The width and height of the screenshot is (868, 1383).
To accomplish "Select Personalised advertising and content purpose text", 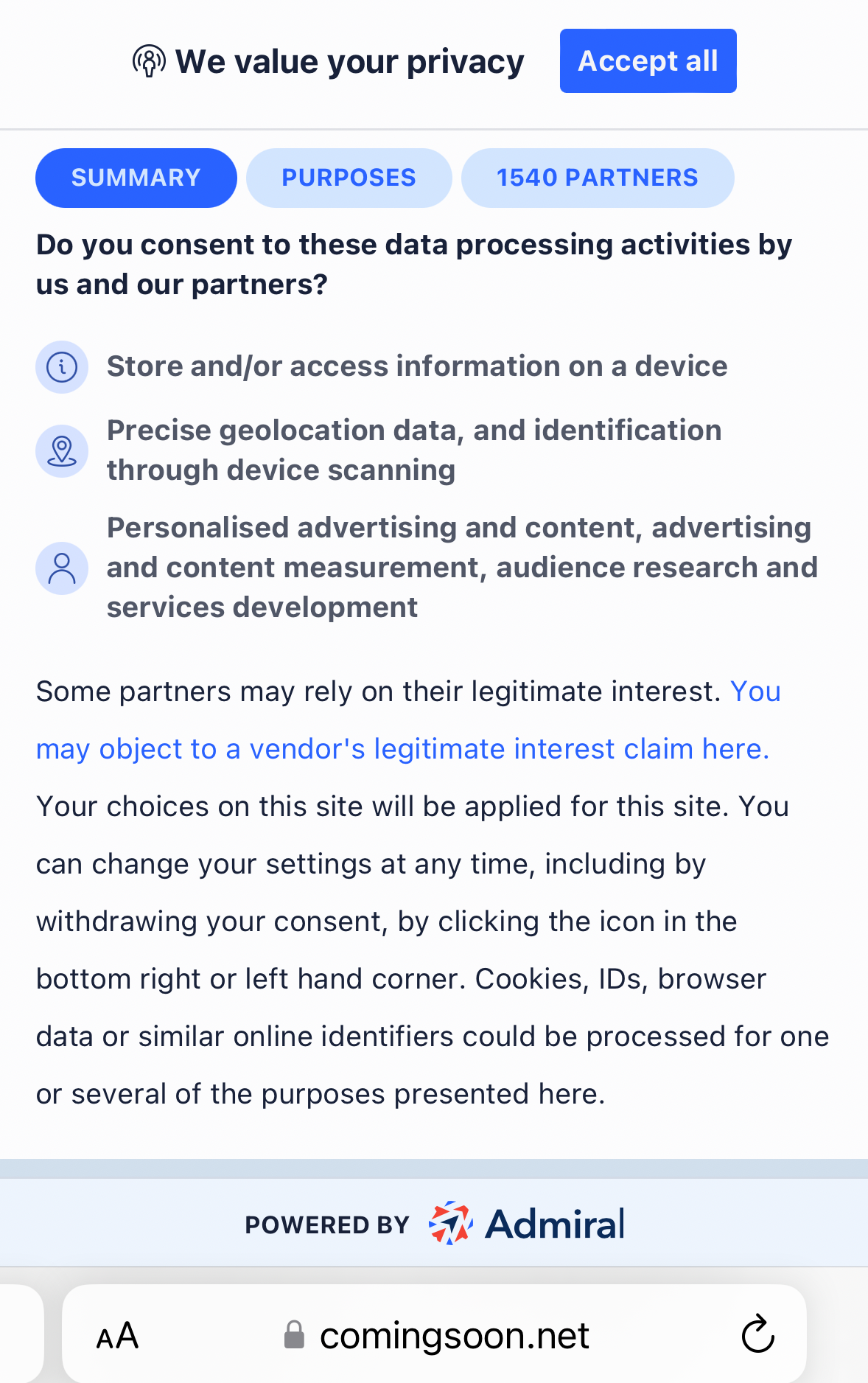I will pyautogui.click(x=462, y=568).
